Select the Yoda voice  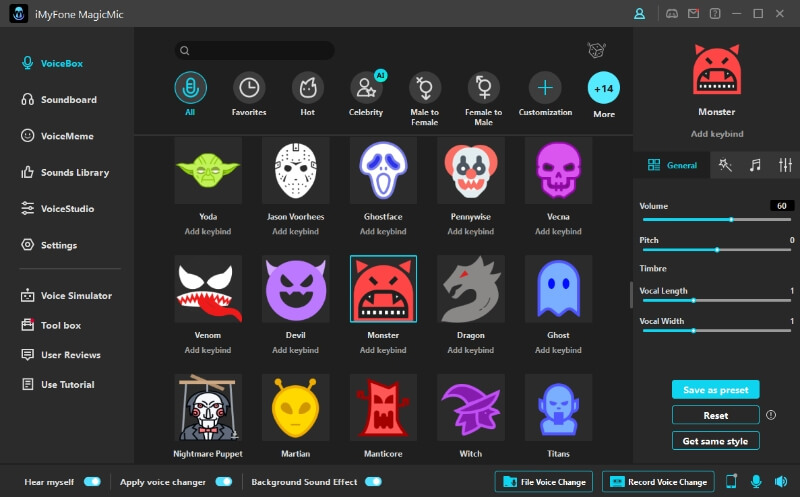tap(208, 170)
